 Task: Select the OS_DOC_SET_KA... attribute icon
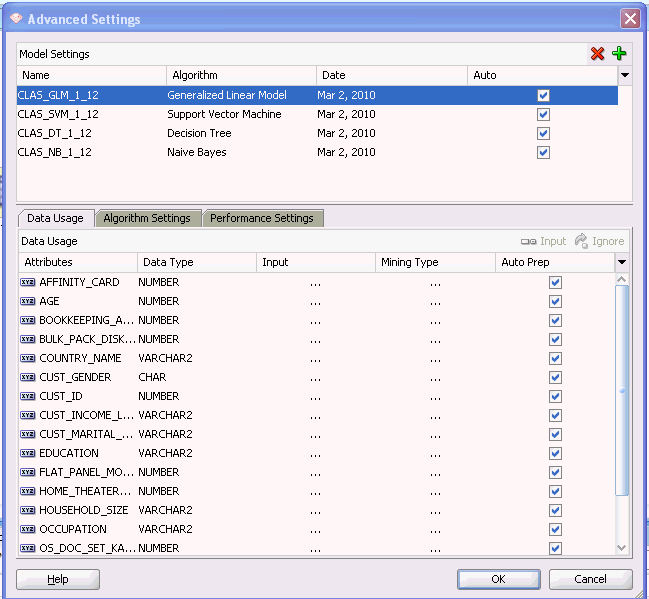click(28, 548)
